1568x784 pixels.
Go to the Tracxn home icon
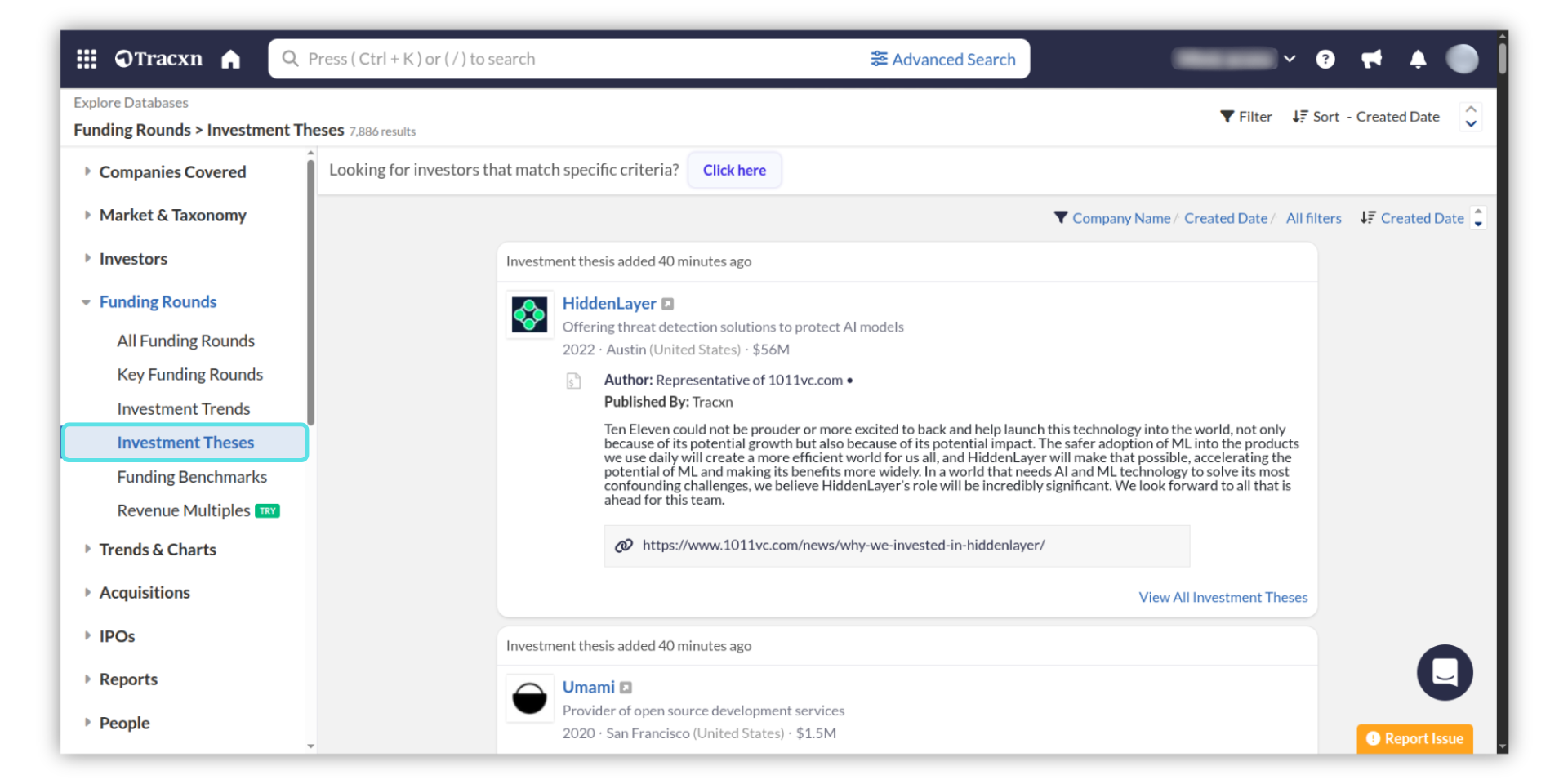click(x=231, y=59)
